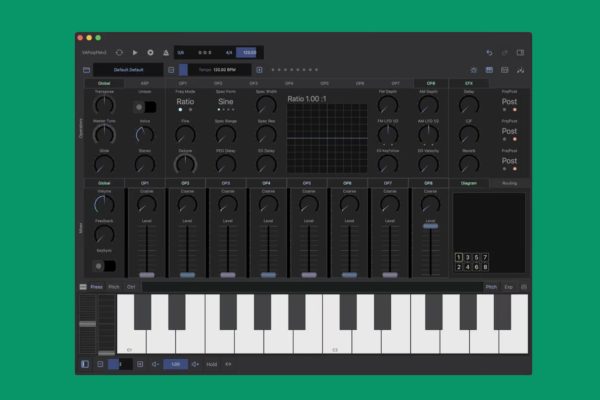Select the right Pre/Post dot for Reverb
This screenshot has width=600, height=400.
pos(515,169)
